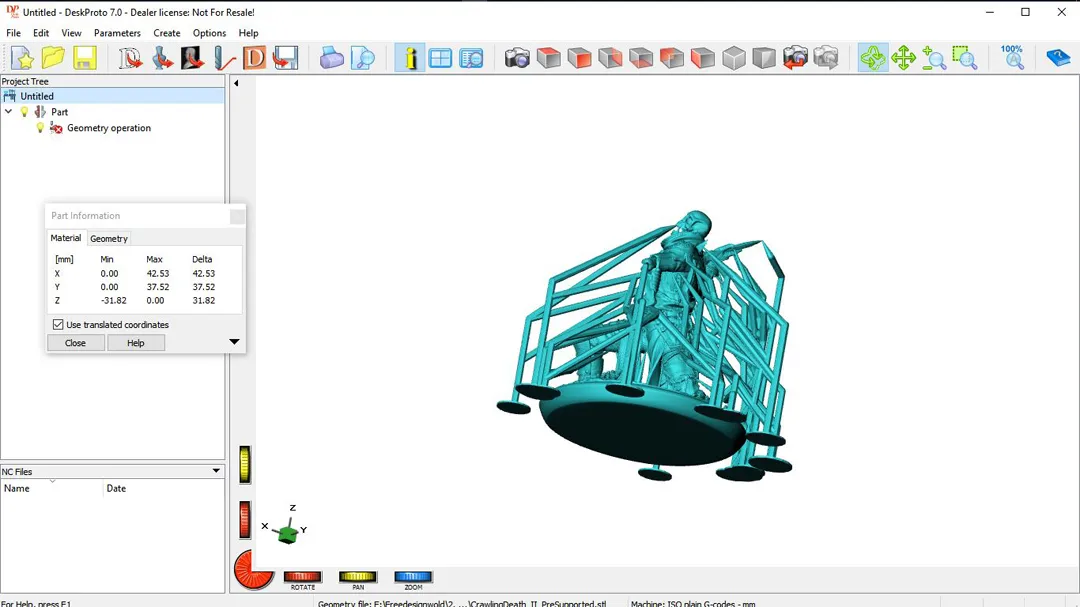Viewport: 1080px width, 607px height.
Task: Open the View menu
Action: tap(71, 33)
